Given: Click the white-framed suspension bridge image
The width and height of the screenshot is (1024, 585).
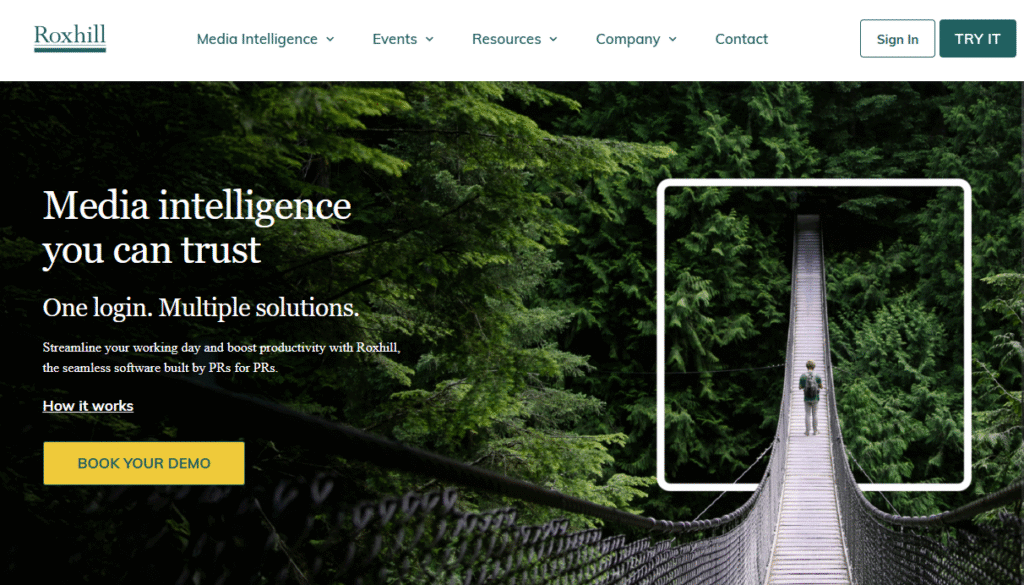Looking at the screenshot, I should (814, 334).
